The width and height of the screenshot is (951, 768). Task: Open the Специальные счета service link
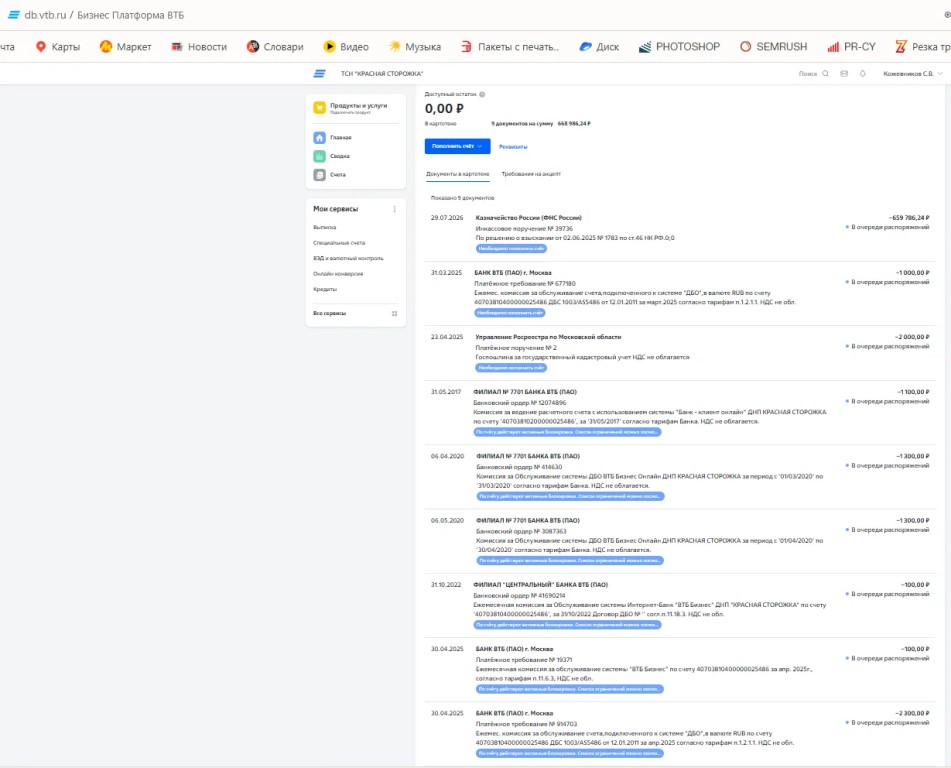pyautogui.click(x=339, y=243)
